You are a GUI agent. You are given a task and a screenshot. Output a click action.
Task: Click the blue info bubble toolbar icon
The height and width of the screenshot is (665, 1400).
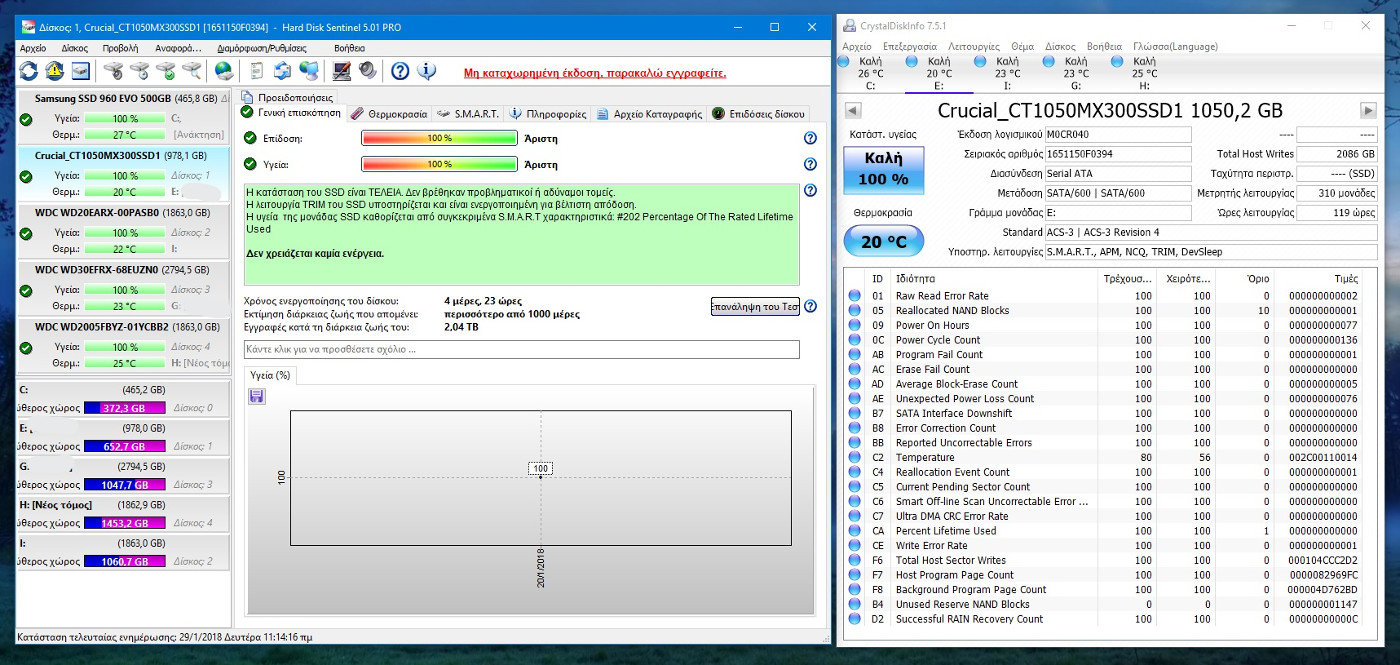(x=426, y=71)
